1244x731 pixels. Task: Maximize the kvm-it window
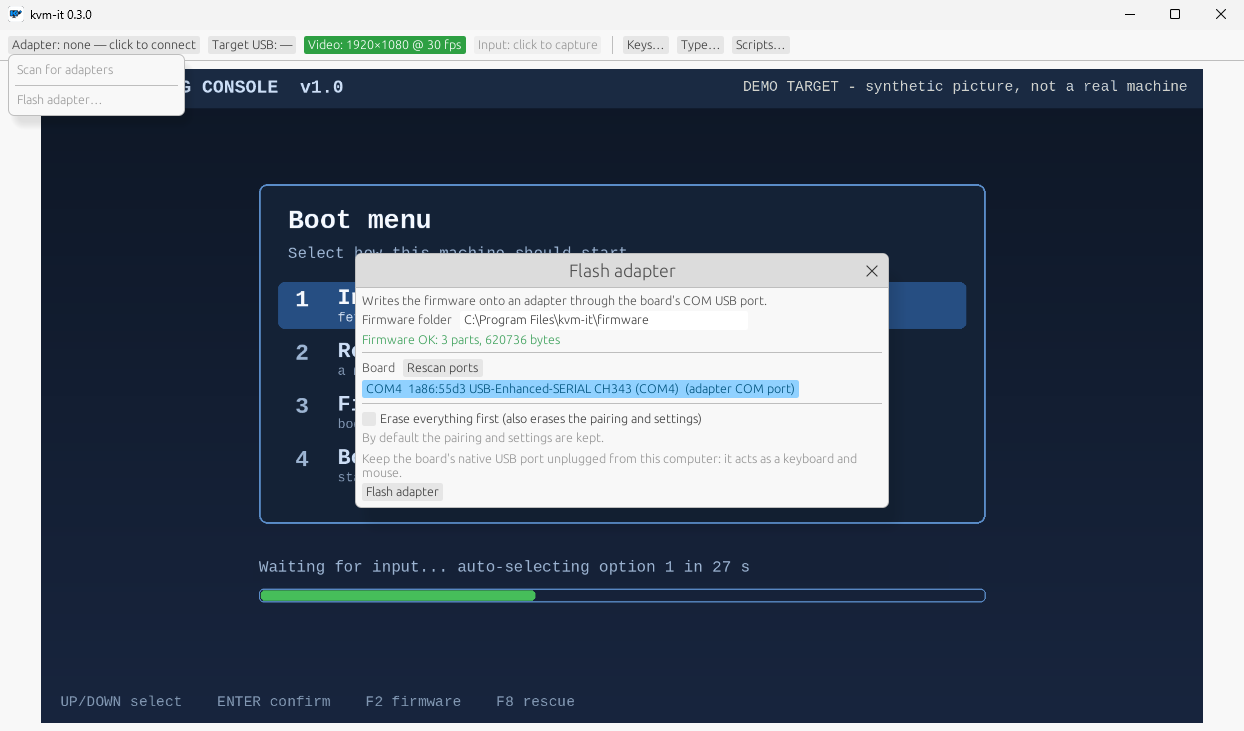tap(1175, 14)
